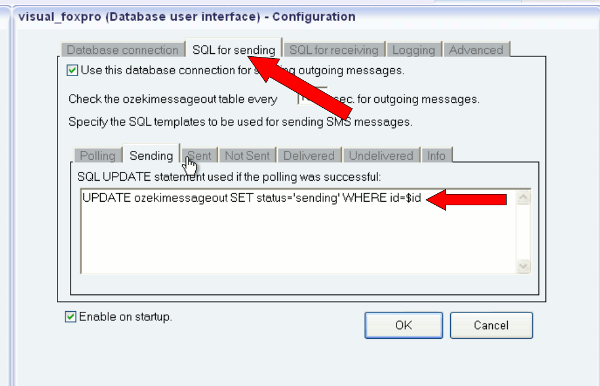Switch to the Sent sub-tab
The height and width of the screenshot is (386, 600).
point(199,156)
